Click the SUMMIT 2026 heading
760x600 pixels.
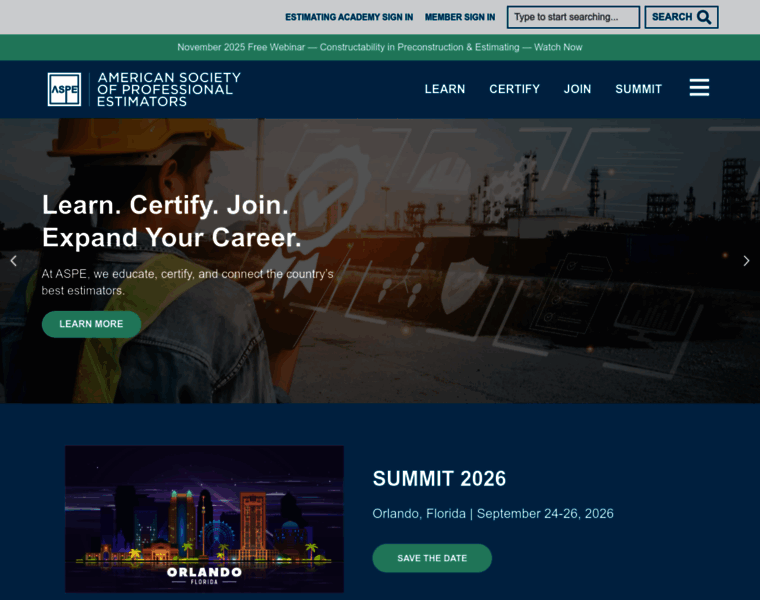pos(439,479)
